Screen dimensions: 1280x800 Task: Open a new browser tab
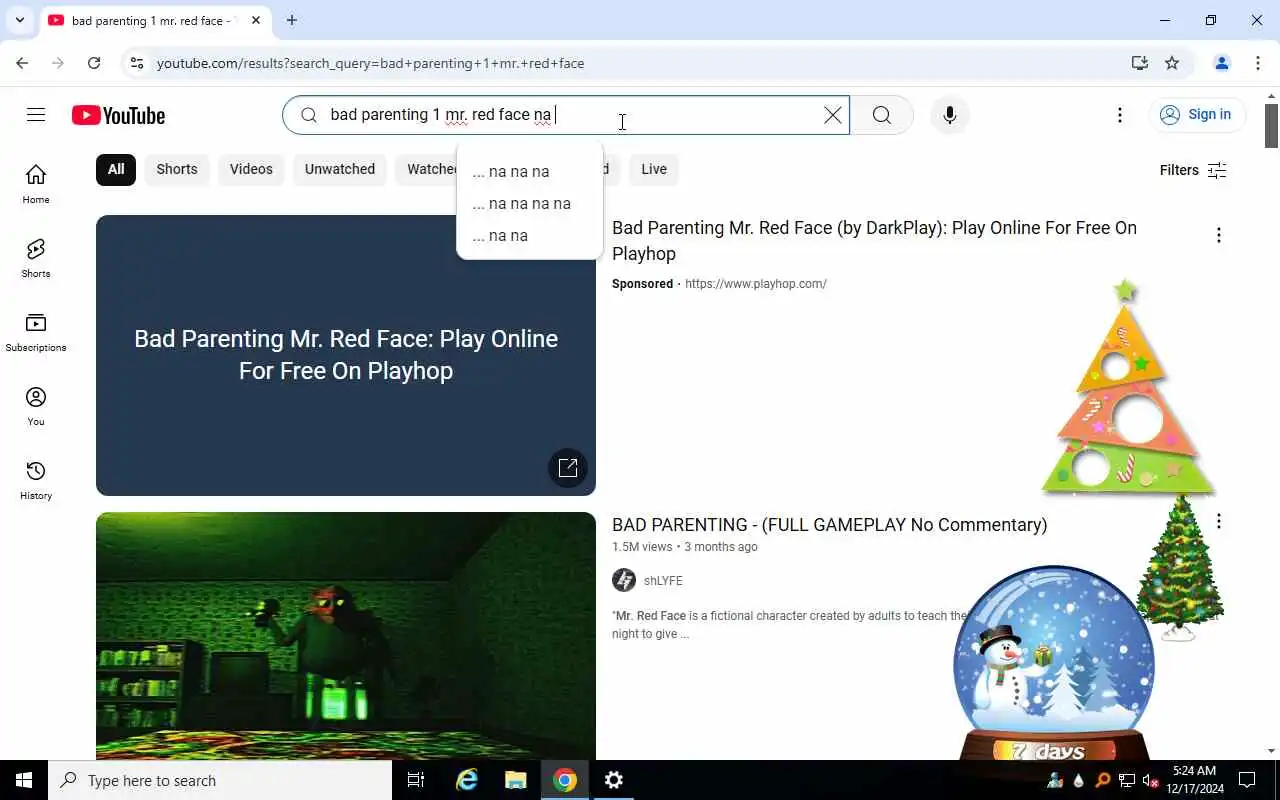click(291, 20)
